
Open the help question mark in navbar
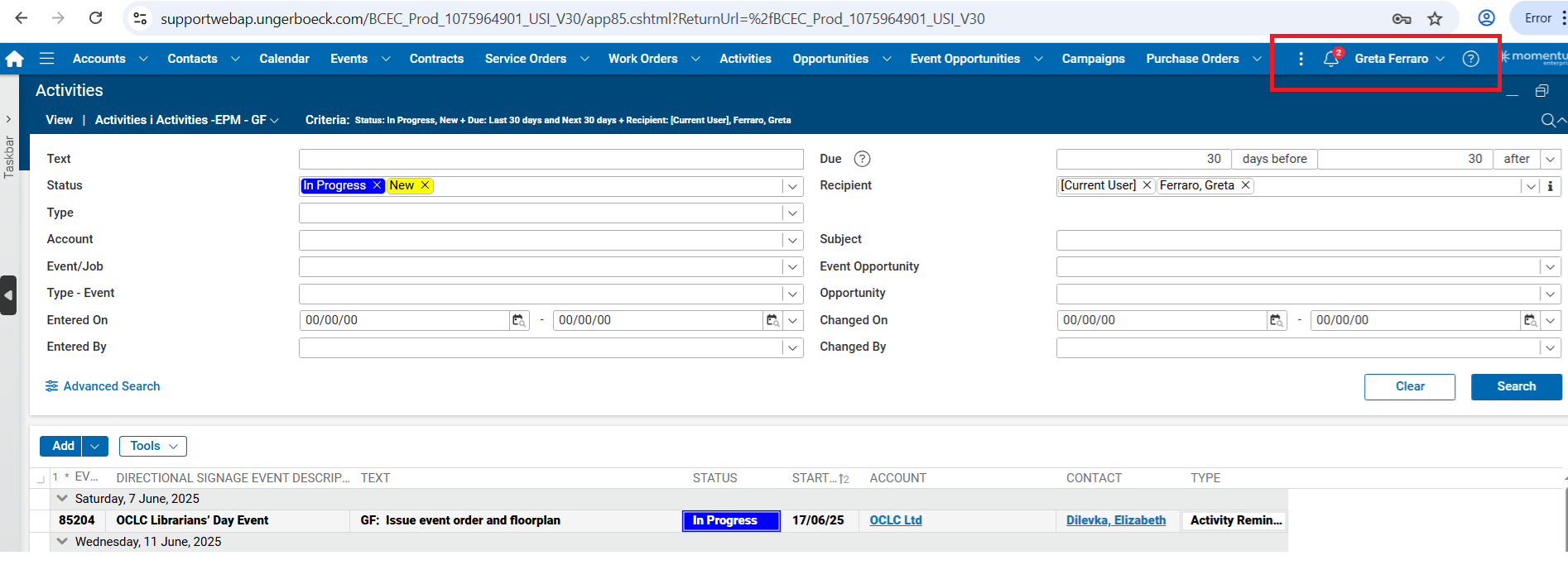click(x=1470, y=59)
